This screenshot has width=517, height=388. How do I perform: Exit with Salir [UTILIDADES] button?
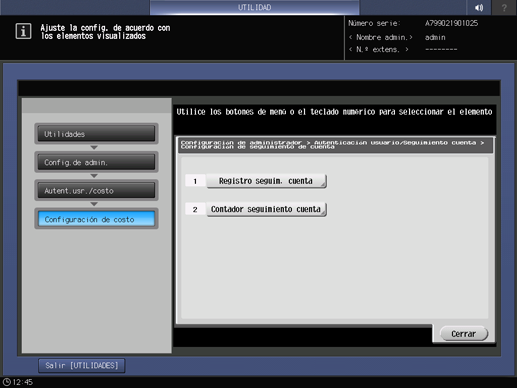82,366
